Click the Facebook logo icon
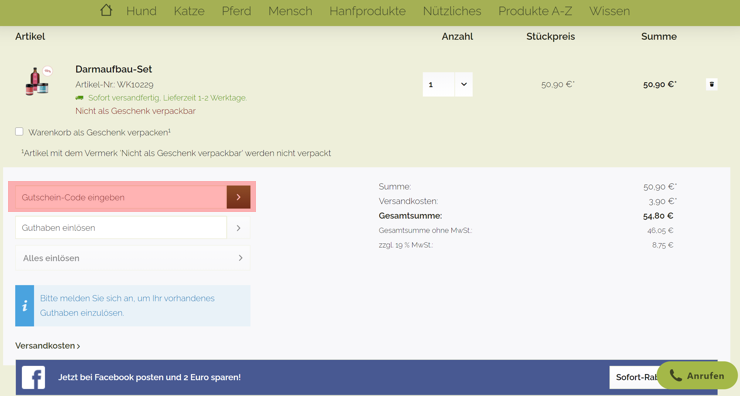The image size is (740, 396). (x=34, y=377)
